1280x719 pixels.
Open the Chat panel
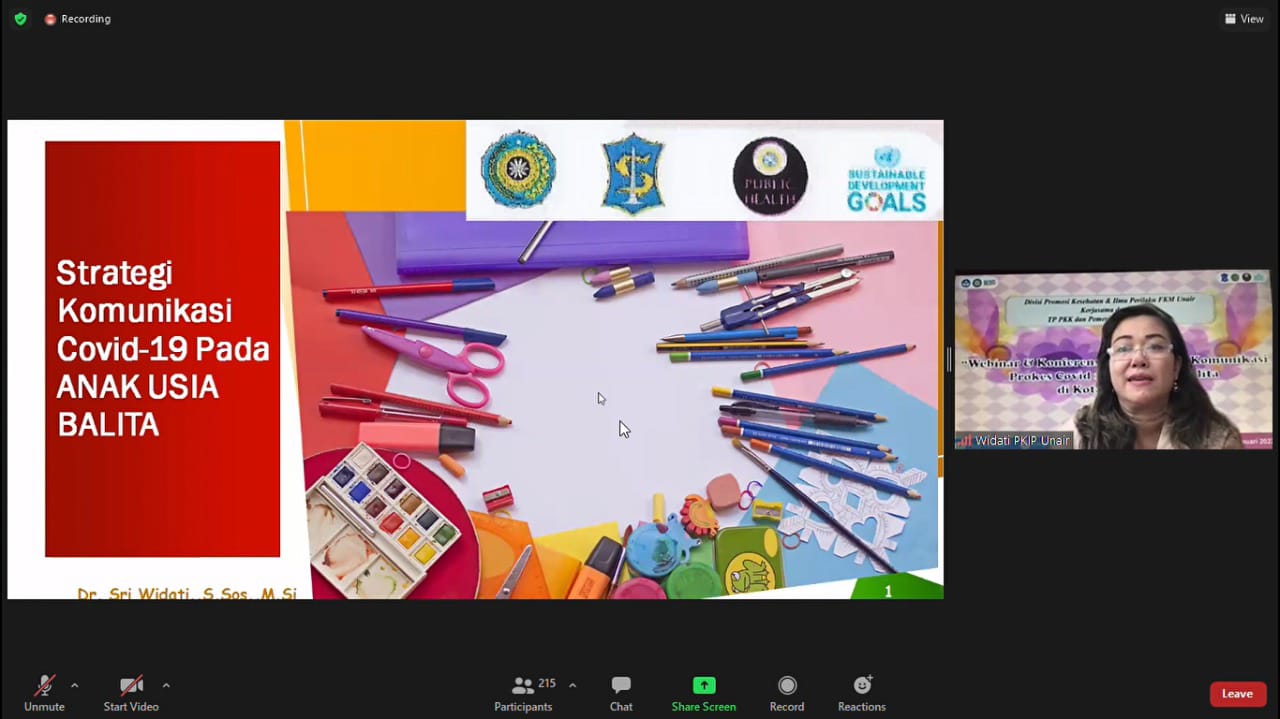click(621, 693)
